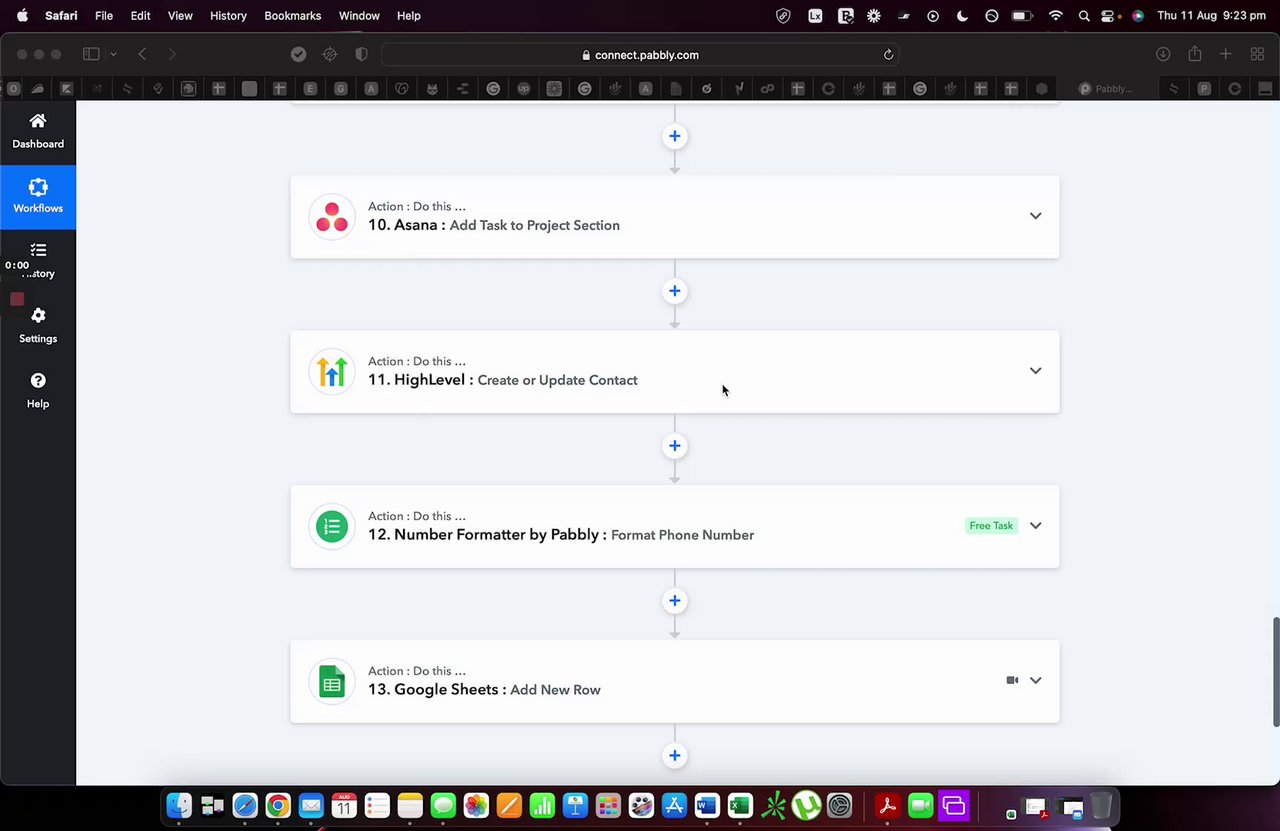Open the Safari menu in menu bar
The height and width of the screenshot is (831, 1280).
[61, 16]
